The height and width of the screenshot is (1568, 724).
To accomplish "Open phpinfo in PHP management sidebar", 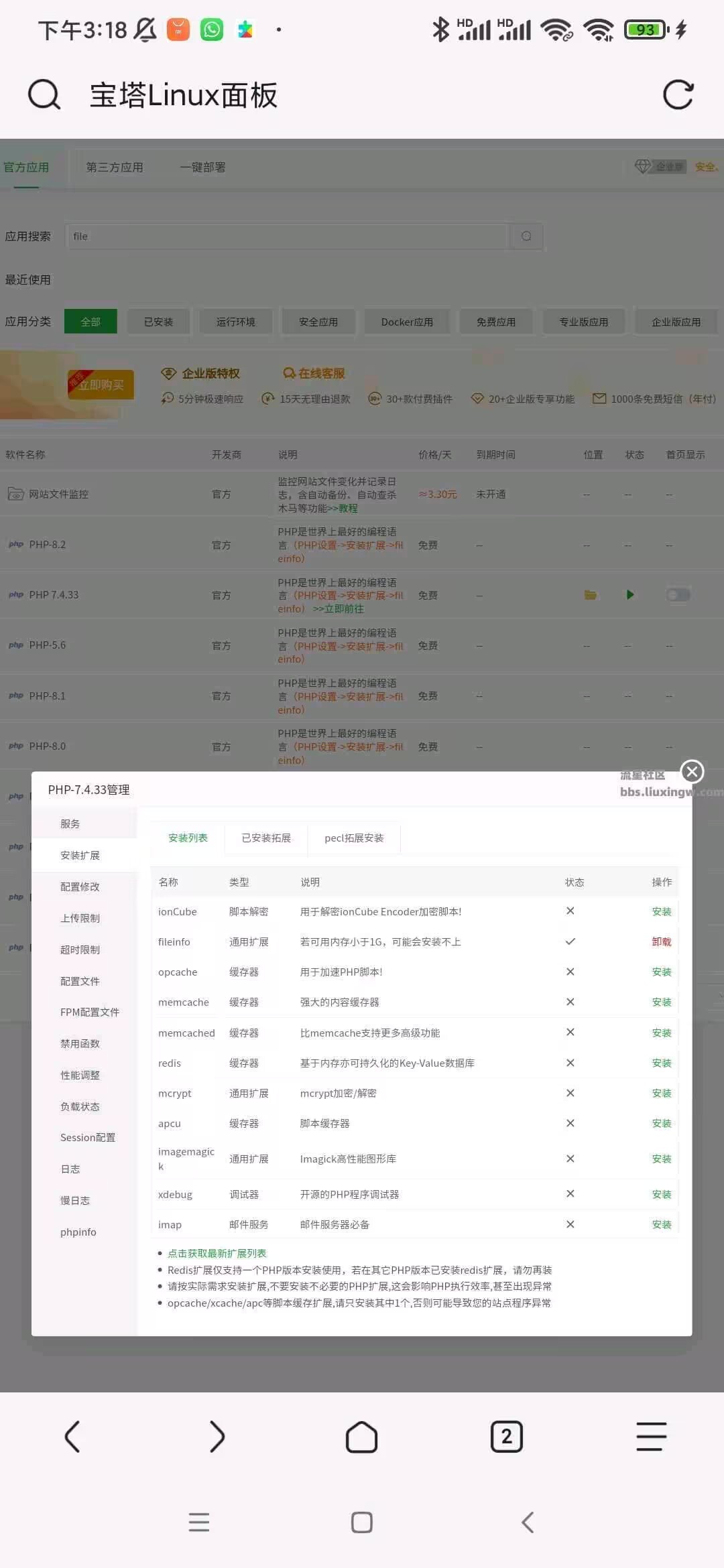I will [84, 1232].
